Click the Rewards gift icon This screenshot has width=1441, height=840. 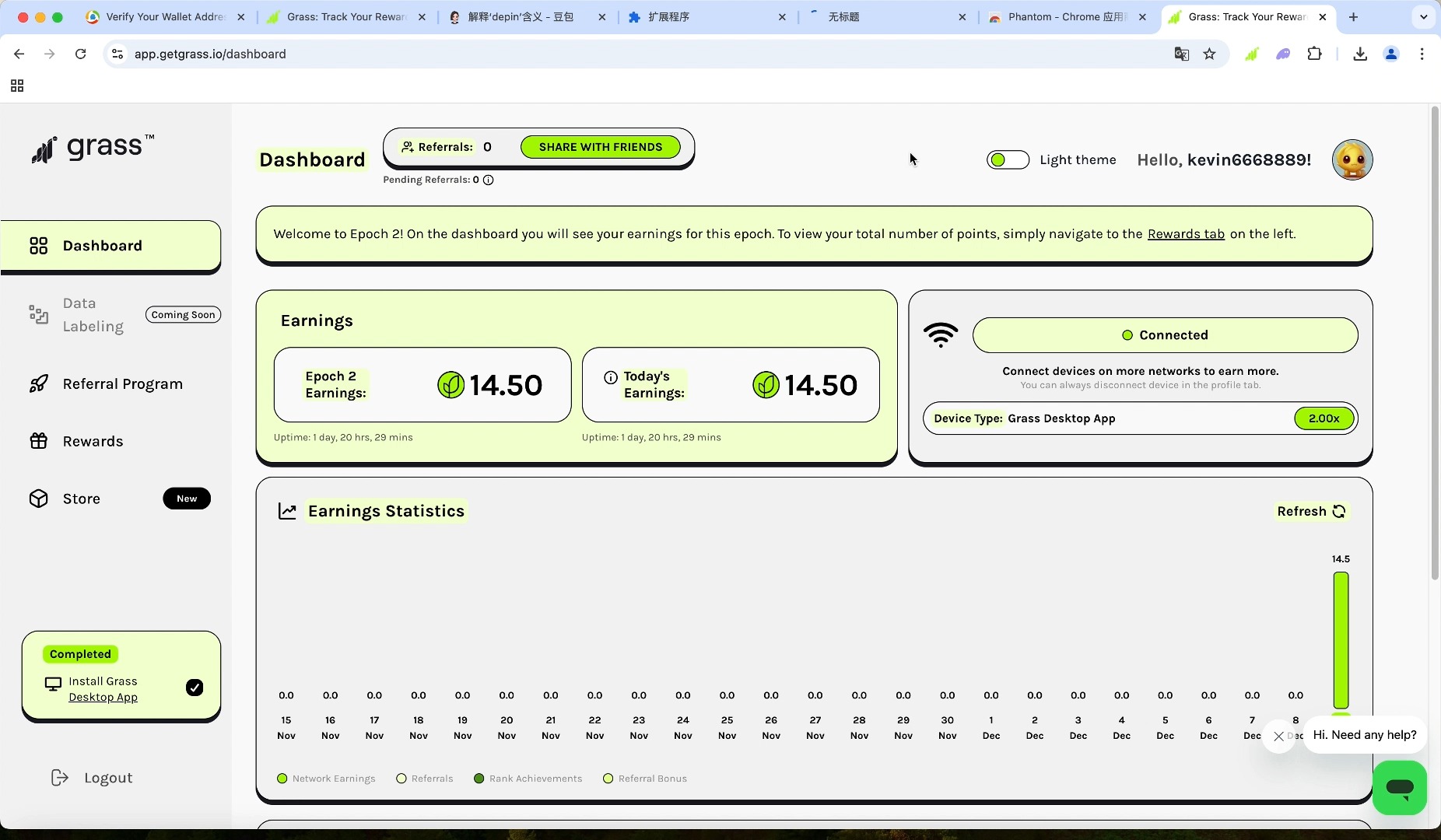point(39,441)
